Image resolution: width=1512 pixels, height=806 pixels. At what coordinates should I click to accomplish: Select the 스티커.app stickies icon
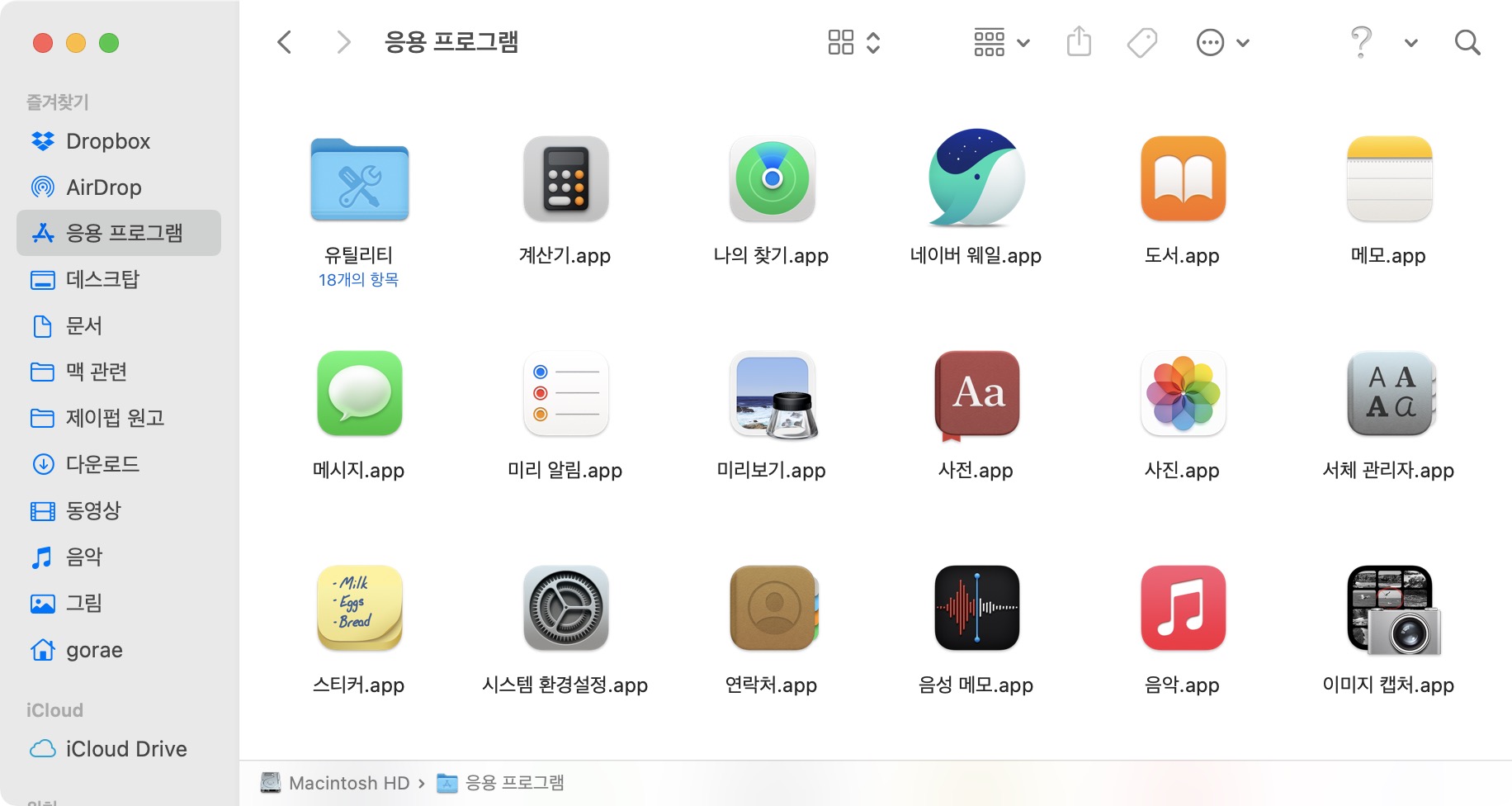359,609
